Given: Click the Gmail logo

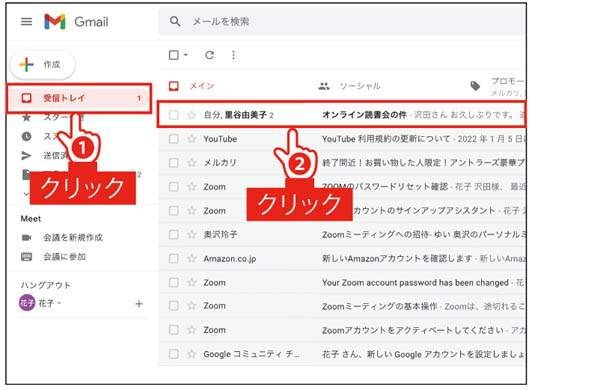Looking at the screenshot, I should pyautogui.click(x=76, y=21).
